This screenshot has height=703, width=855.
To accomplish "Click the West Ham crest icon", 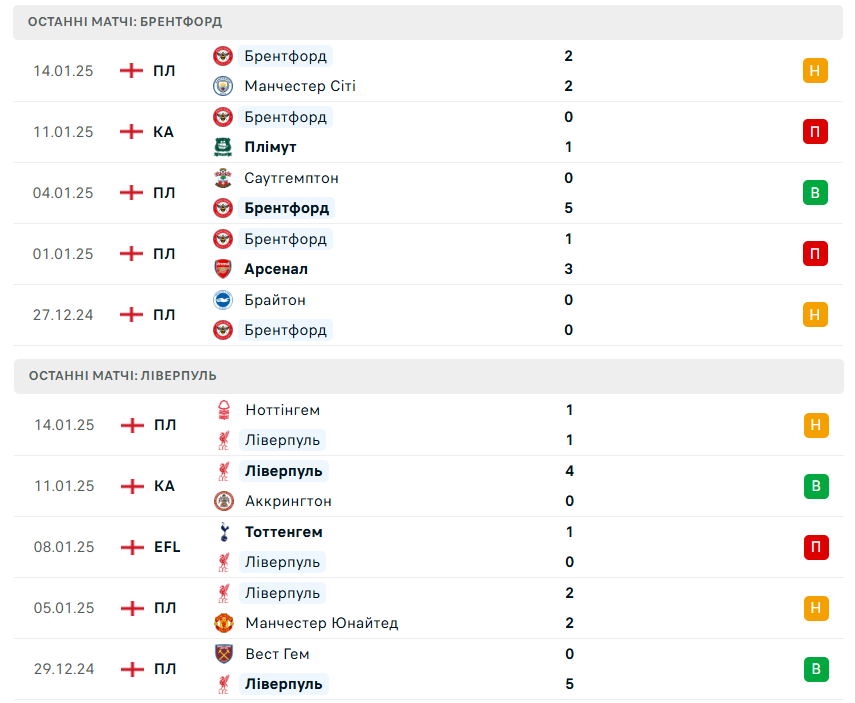I will click(x=224, y=653).
